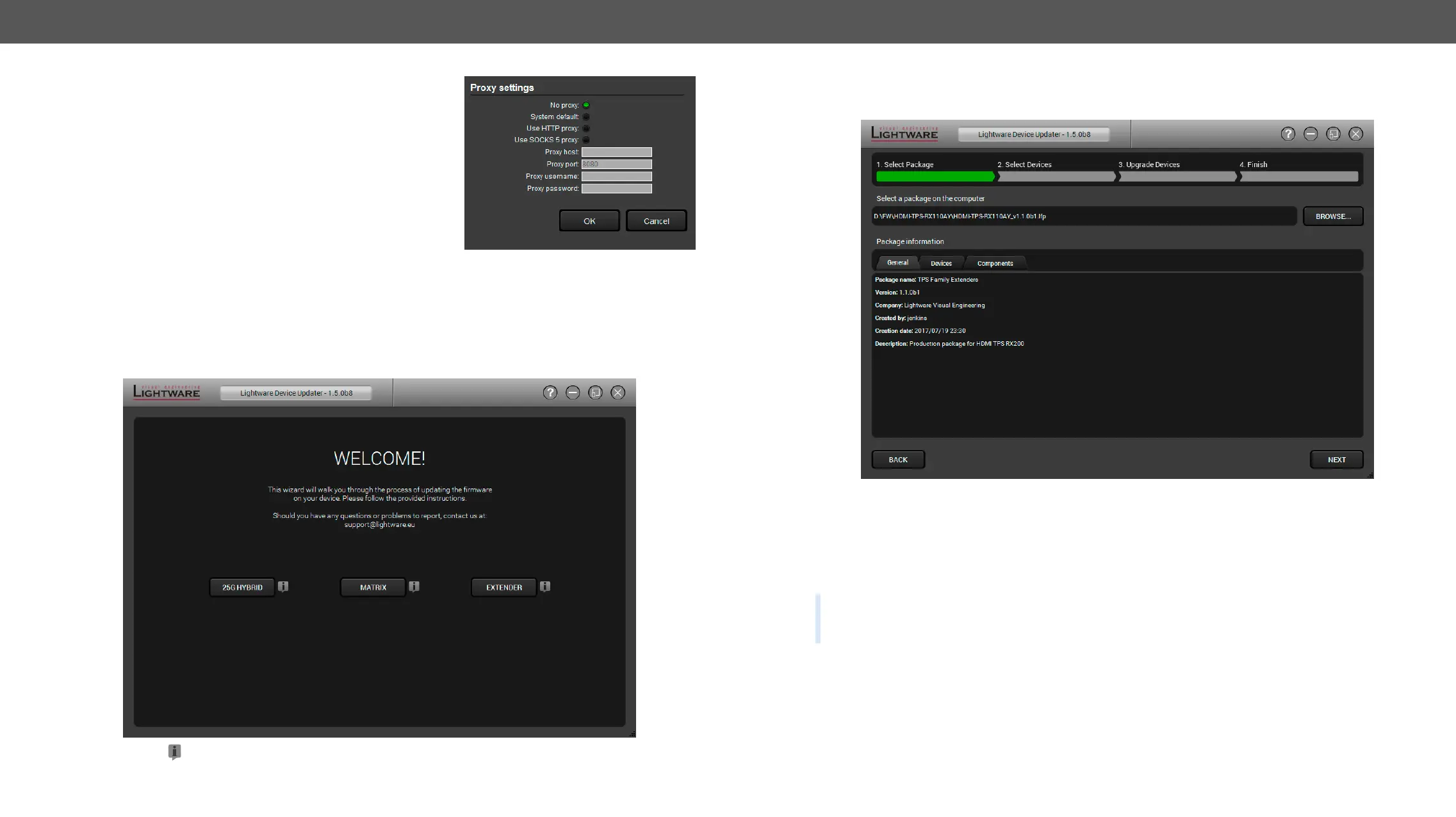Click the Created by jenkins text
The width and height of the screenshot is (1456, 817).
[x=901, y=318]
